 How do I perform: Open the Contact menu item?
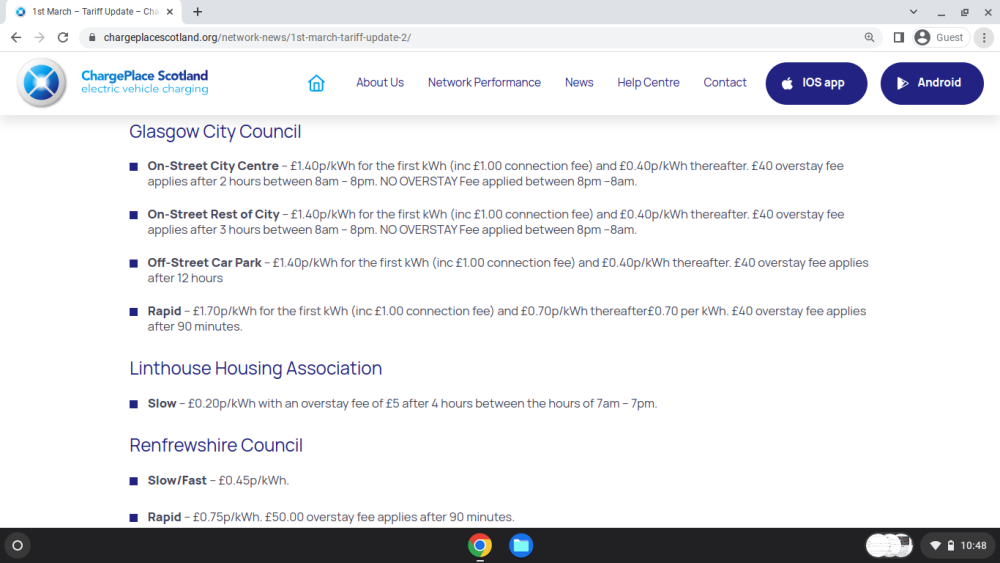(x=724, y=83)
